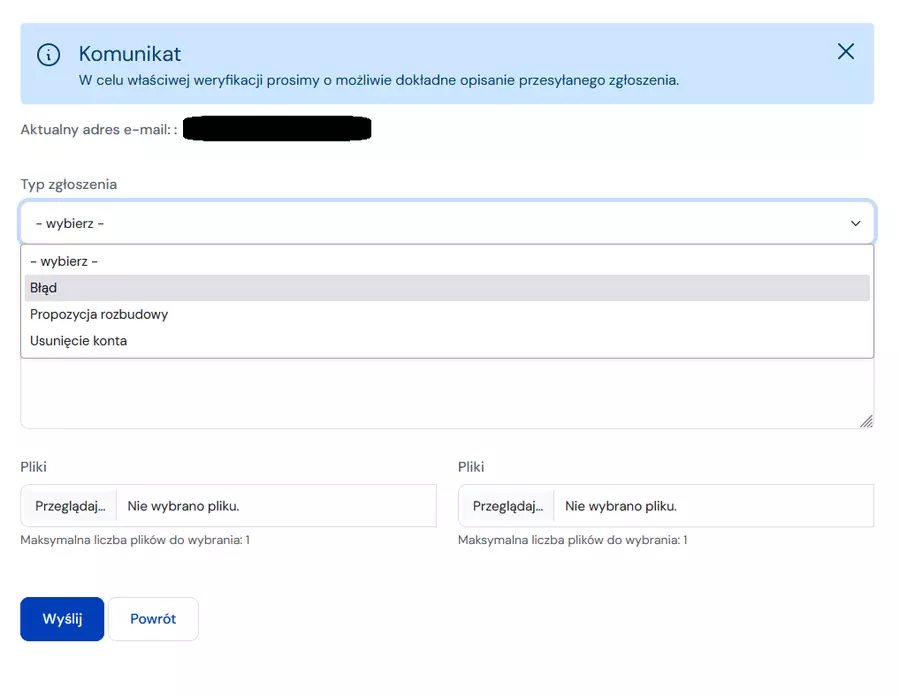Submit the form with Wyślij
This screenshot has width=900, height=696.
coord(62,619)
